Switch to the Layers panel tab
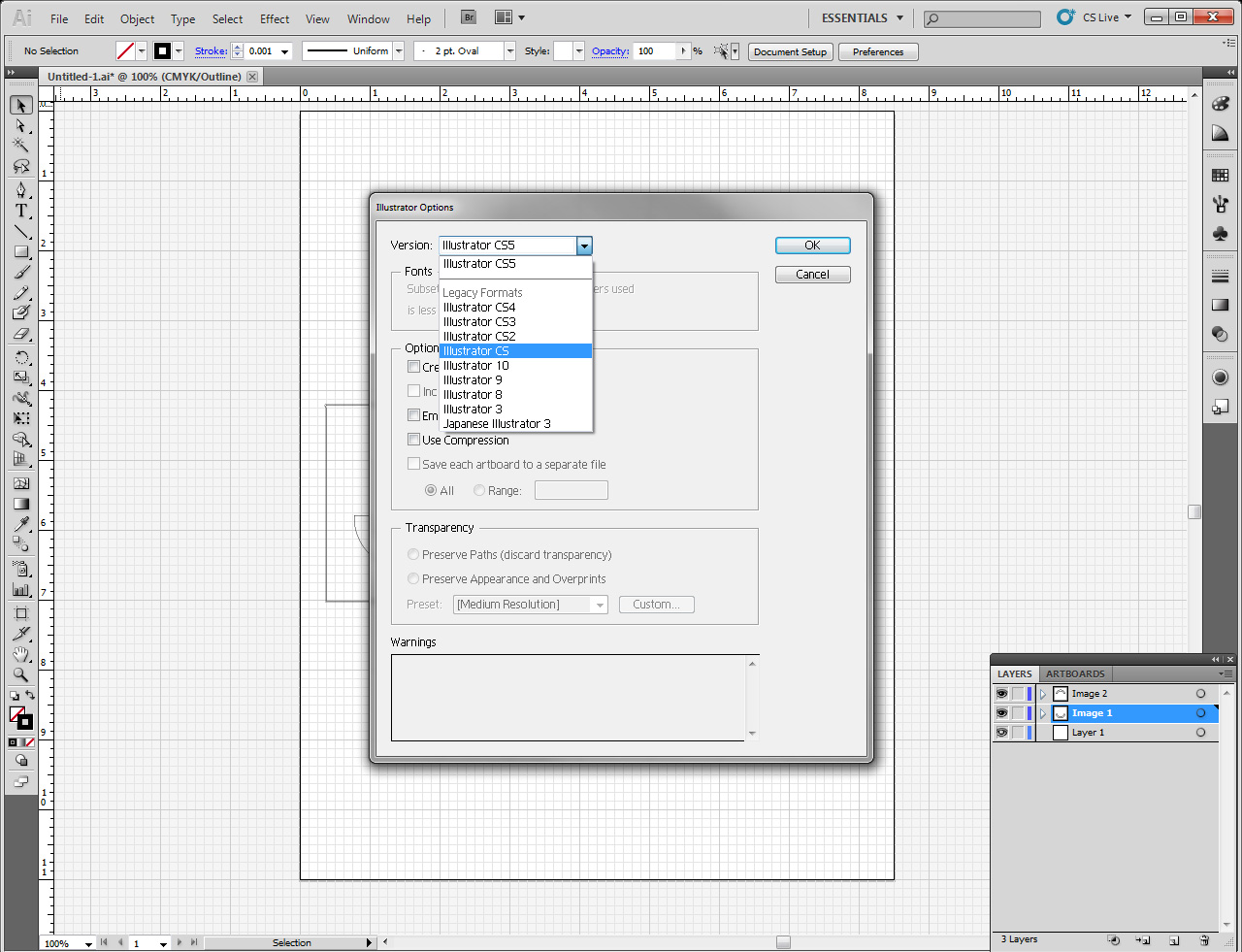1242x952 pixels. (1015, 673)
